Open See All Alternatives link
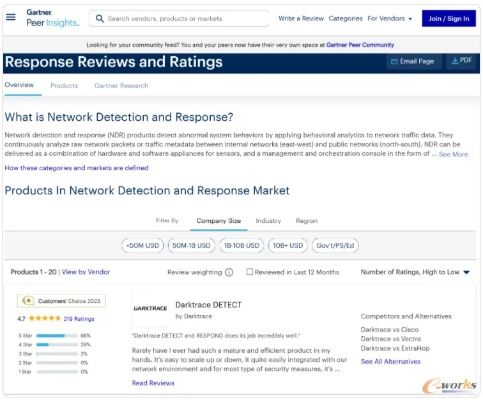 pos(391,362)
